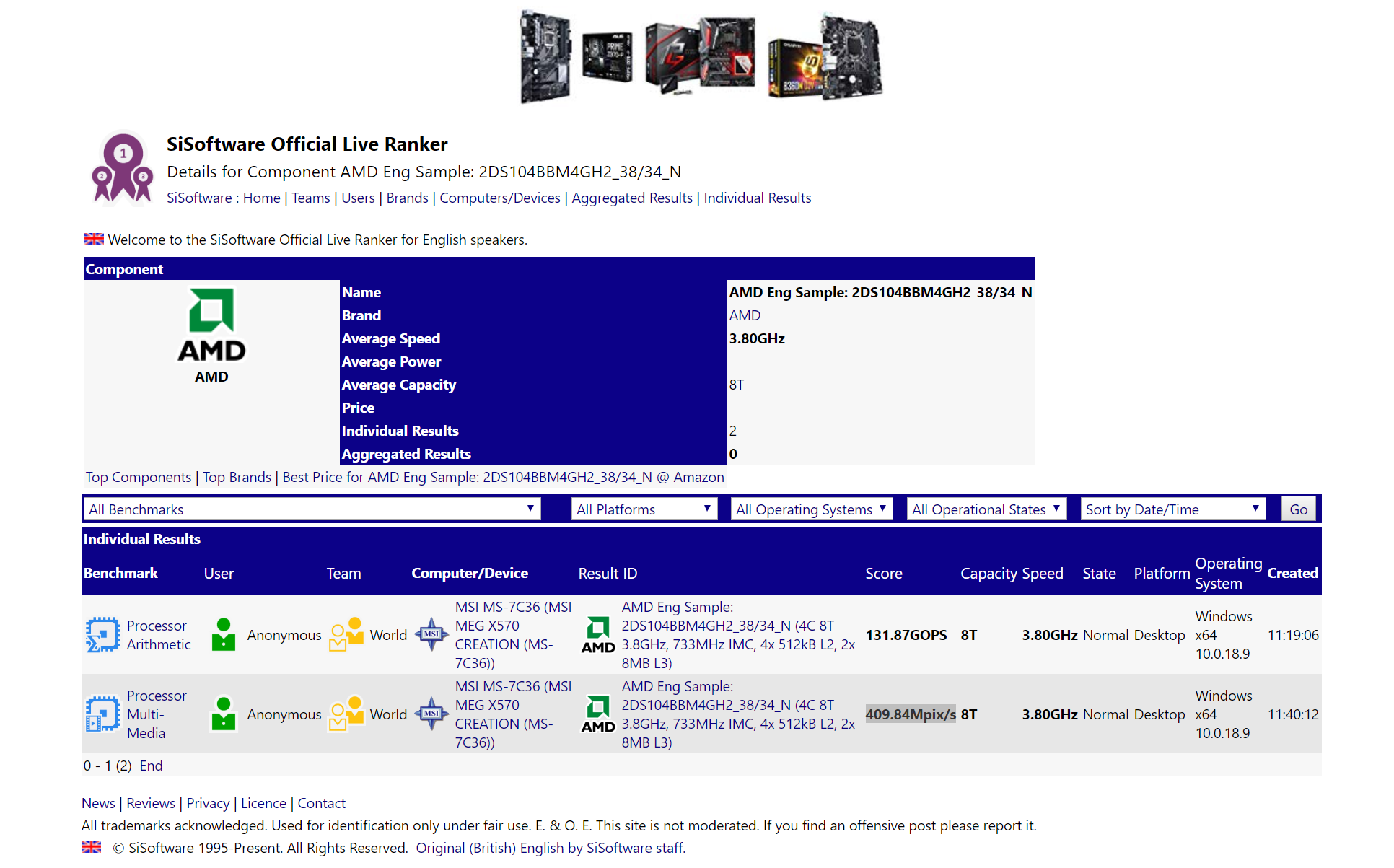The width and height of the screenshot is (1394, 868).
Task: Open AMD Eng Sample result link in Arithmetic row
Action: tap(738, 635)
